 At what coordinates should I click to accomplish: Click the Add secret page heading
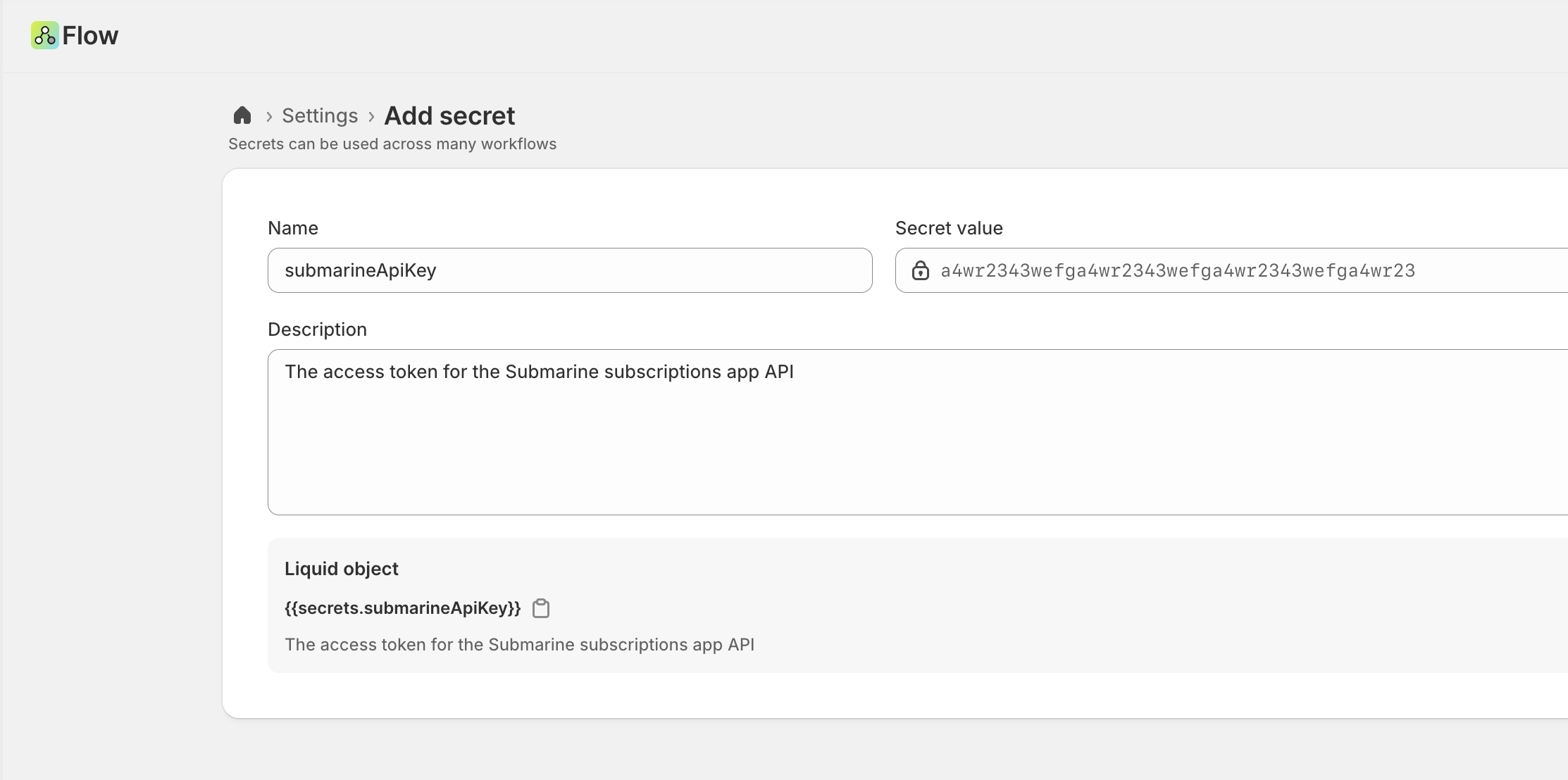[449, 116]
